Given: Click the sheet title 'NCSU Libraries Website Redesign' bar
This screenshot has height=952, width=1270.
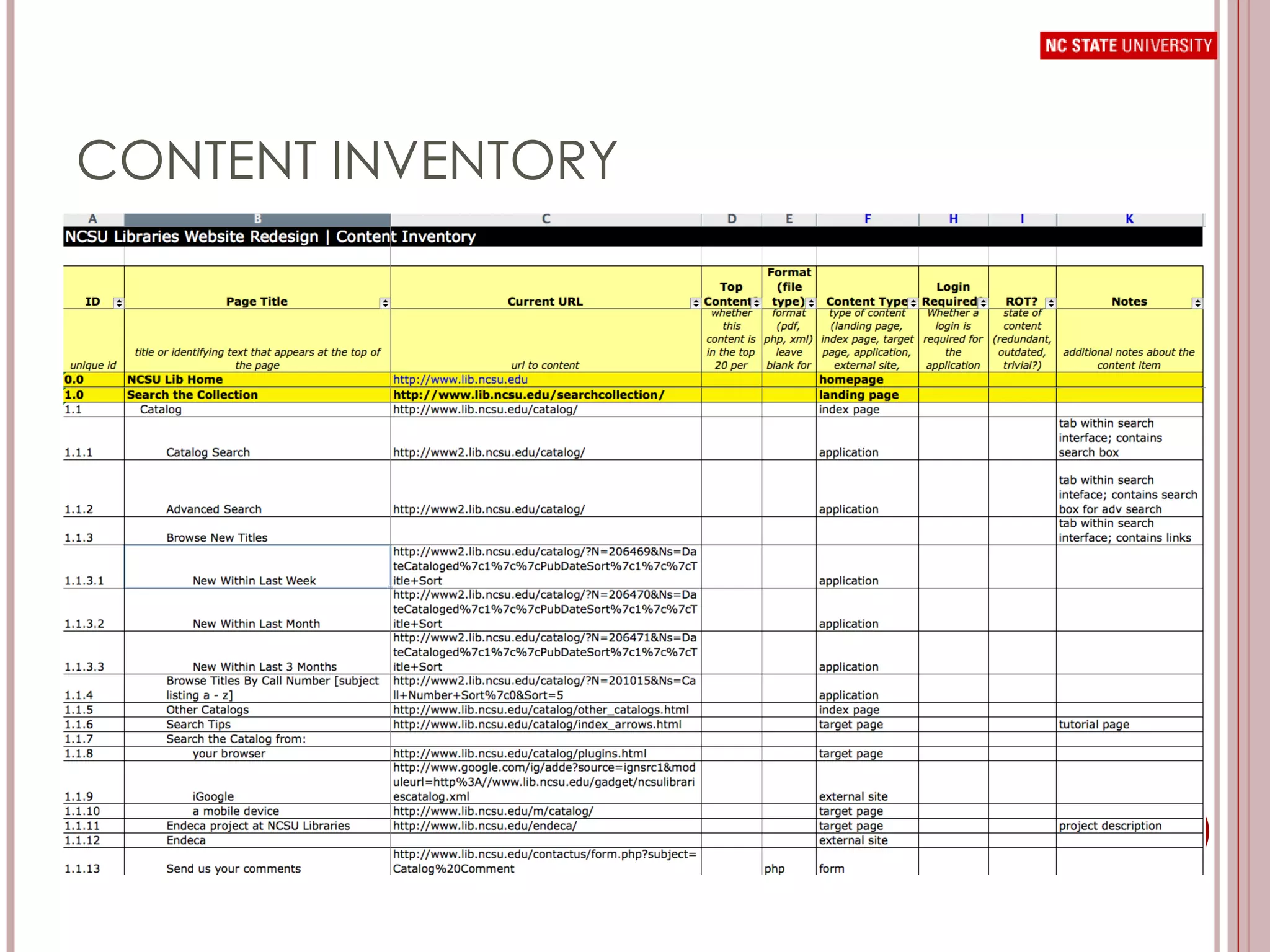Looking at the screenshot, I should pos(633,236).
